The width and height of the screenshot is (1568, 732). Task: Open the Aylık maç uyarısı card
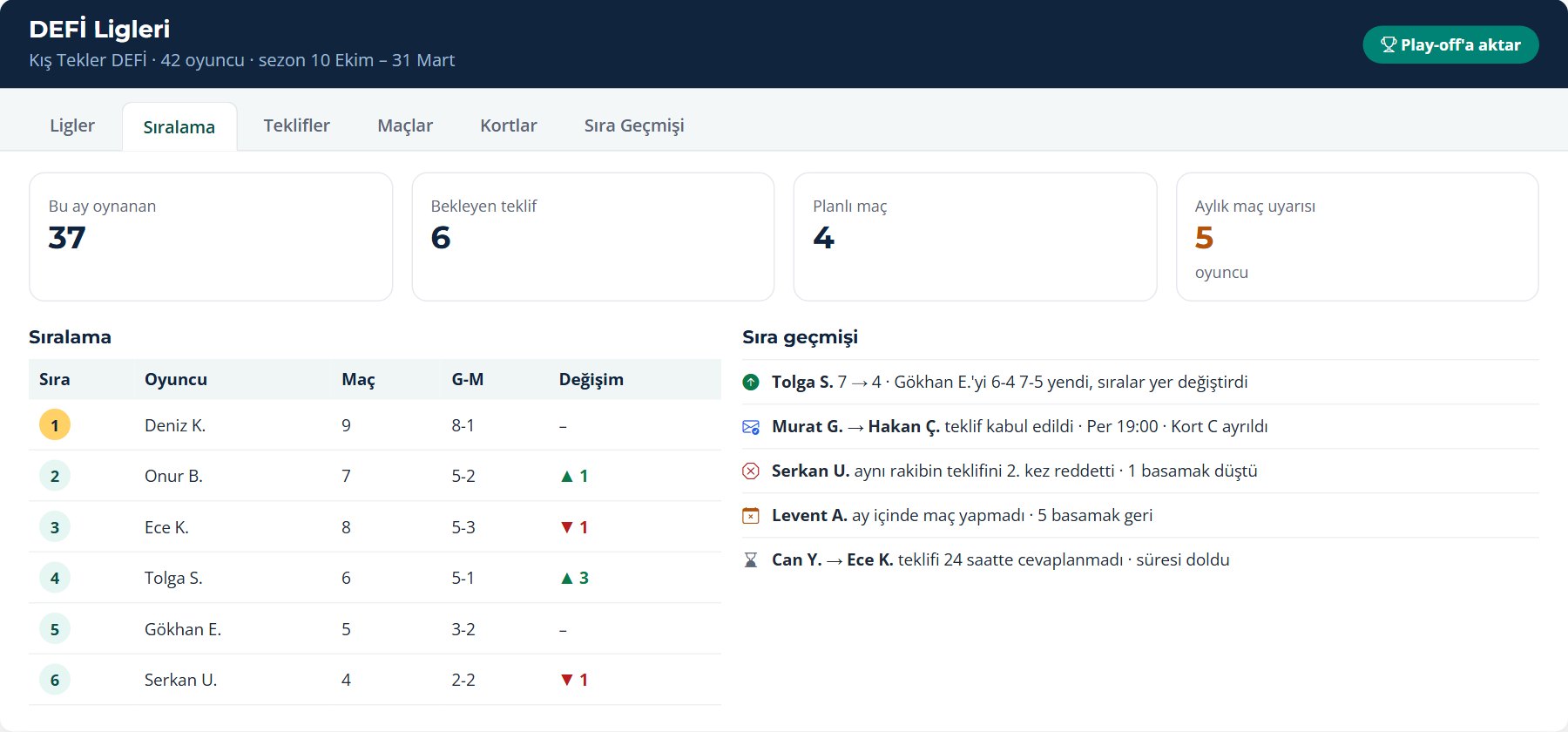[x=1357, y=237]
